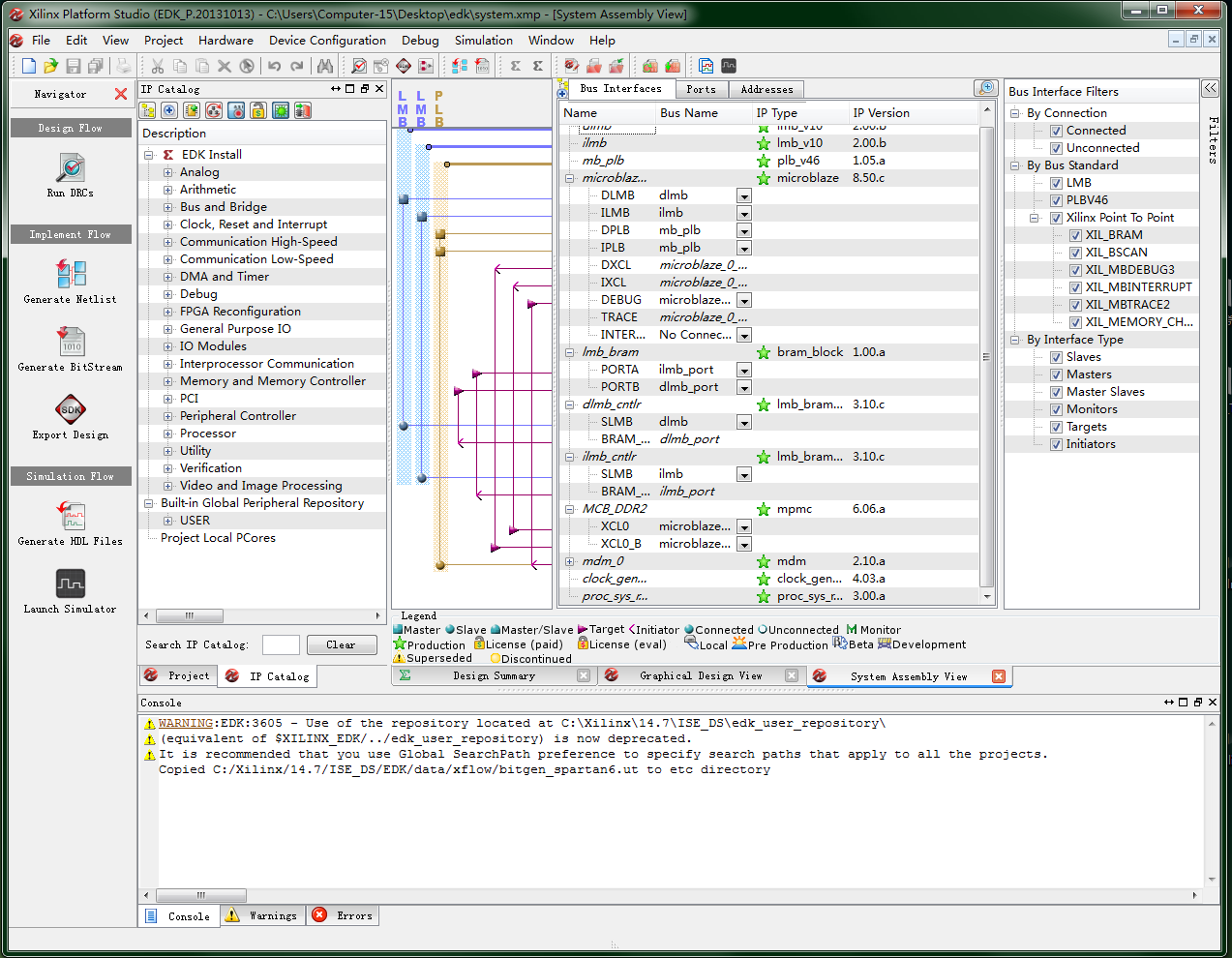The height and width of the screenshot is (958, 1232).
Task: Click Generate BitStream in the navigator
Action: pyautogui.click(x=70, y=349)
